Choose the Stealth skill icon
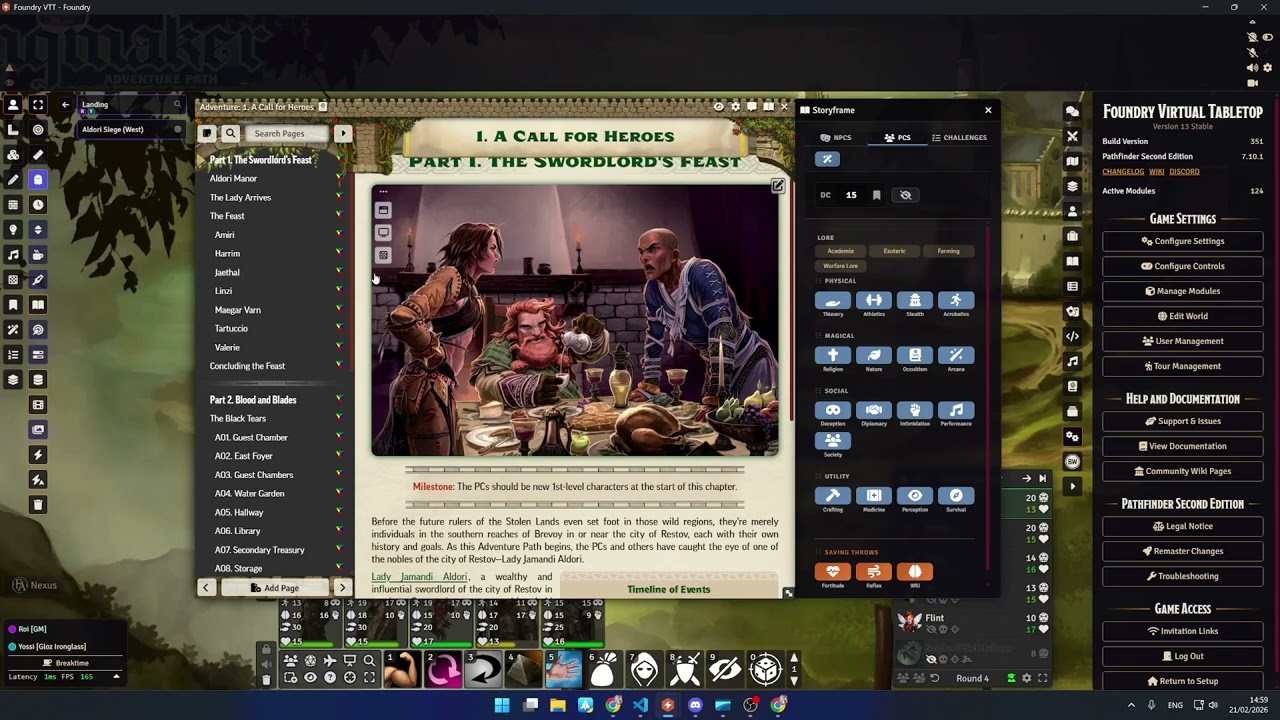The height and width of the screenshot is (720, 1280). (915, 300)
